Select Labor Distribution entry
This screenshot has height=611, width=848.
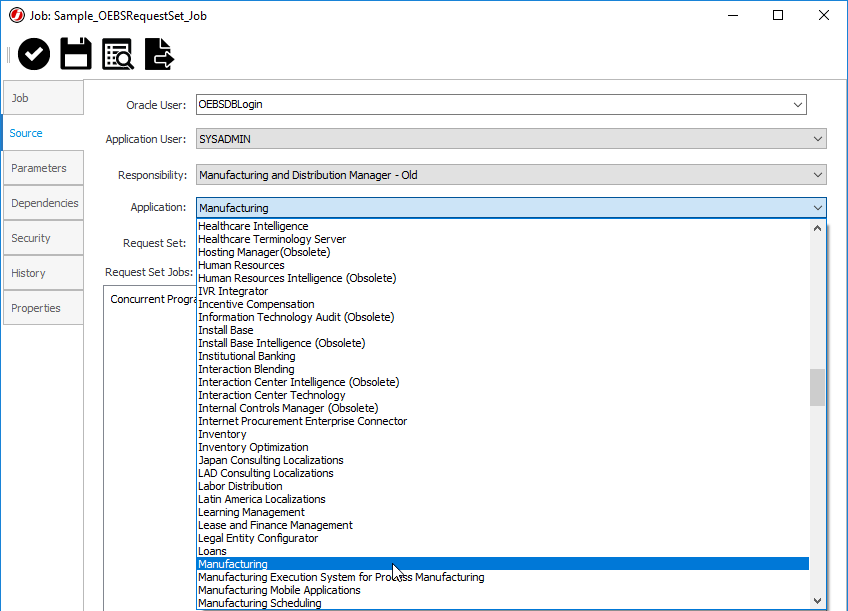point(502,486)
